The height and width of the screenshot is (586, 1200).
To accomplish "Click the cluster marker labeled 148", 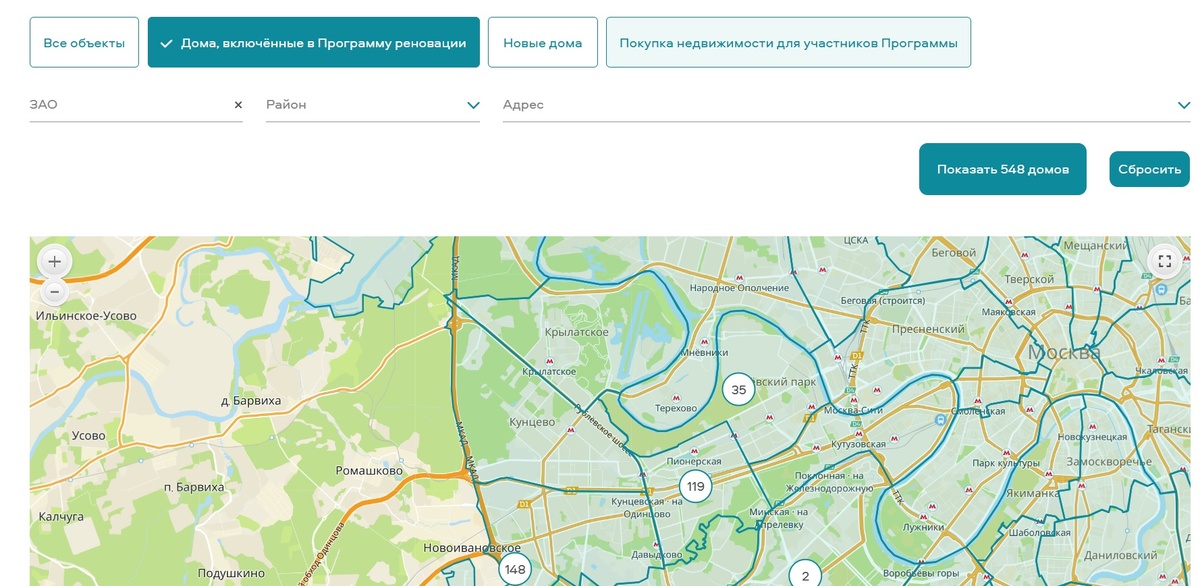I will pos(515,569).
